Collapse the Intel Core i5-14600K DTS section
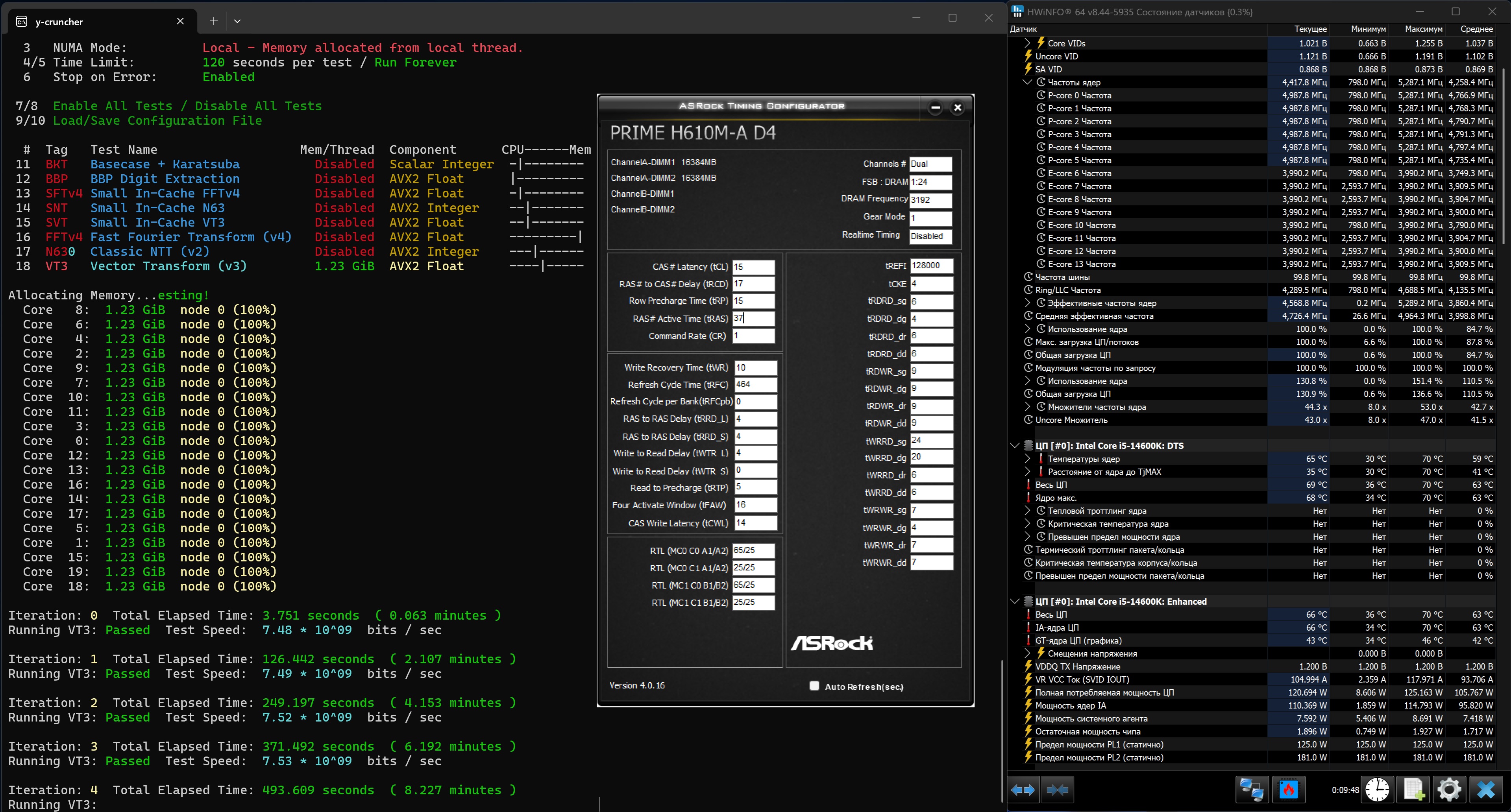1511x812 pixels. click(1015, 446)
